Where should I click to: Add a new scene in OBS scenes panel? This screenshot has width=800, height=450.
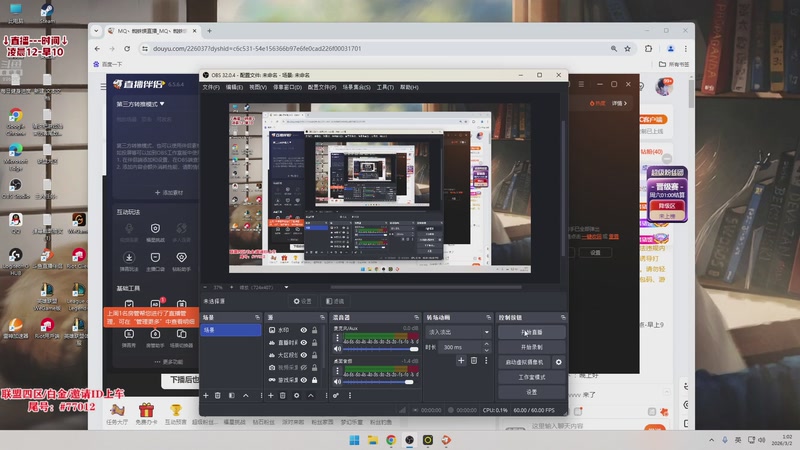(206, 395)
